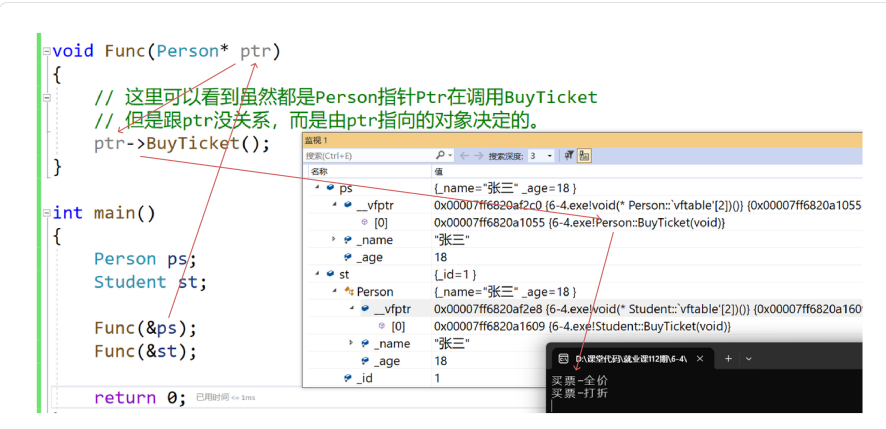Image resolution: width=886 pixels, height=429 pixels.
Task: Click the purple icon beside Student::BuyTicket [0] row
Action: tap(382, 326)
